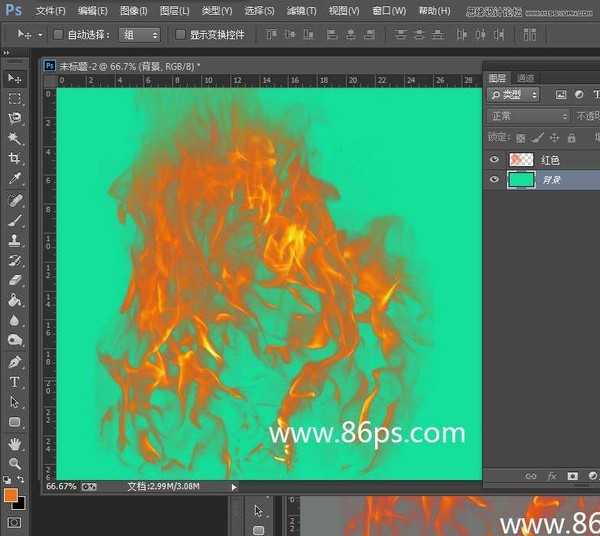Viewport: 600px width, 536px height.
Task: Filter layers by adjustment type
Action: coord(579,94)
